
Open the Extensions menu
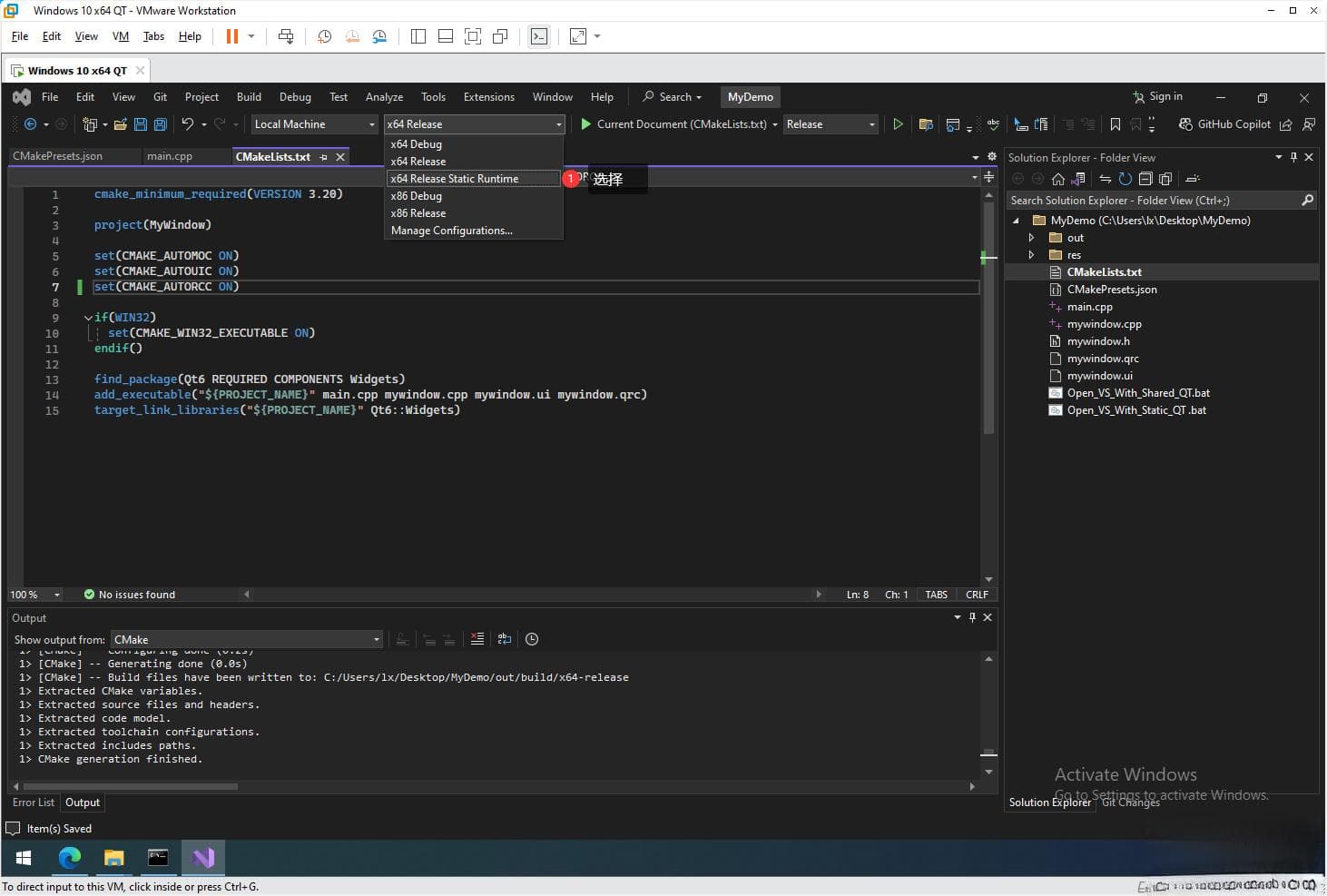pos(488,97)
